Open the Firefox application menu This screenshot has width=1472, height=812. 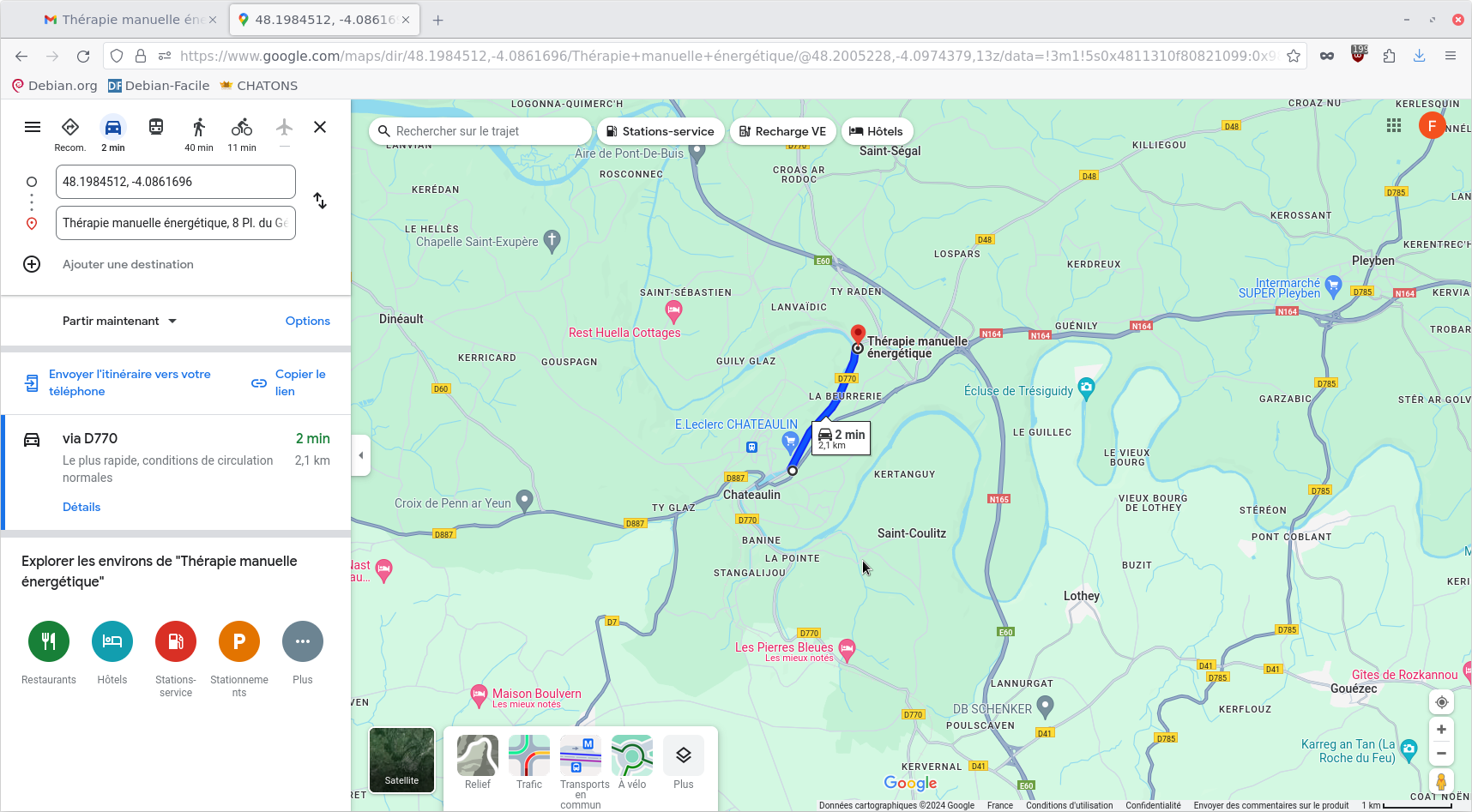pos(1451,56)
